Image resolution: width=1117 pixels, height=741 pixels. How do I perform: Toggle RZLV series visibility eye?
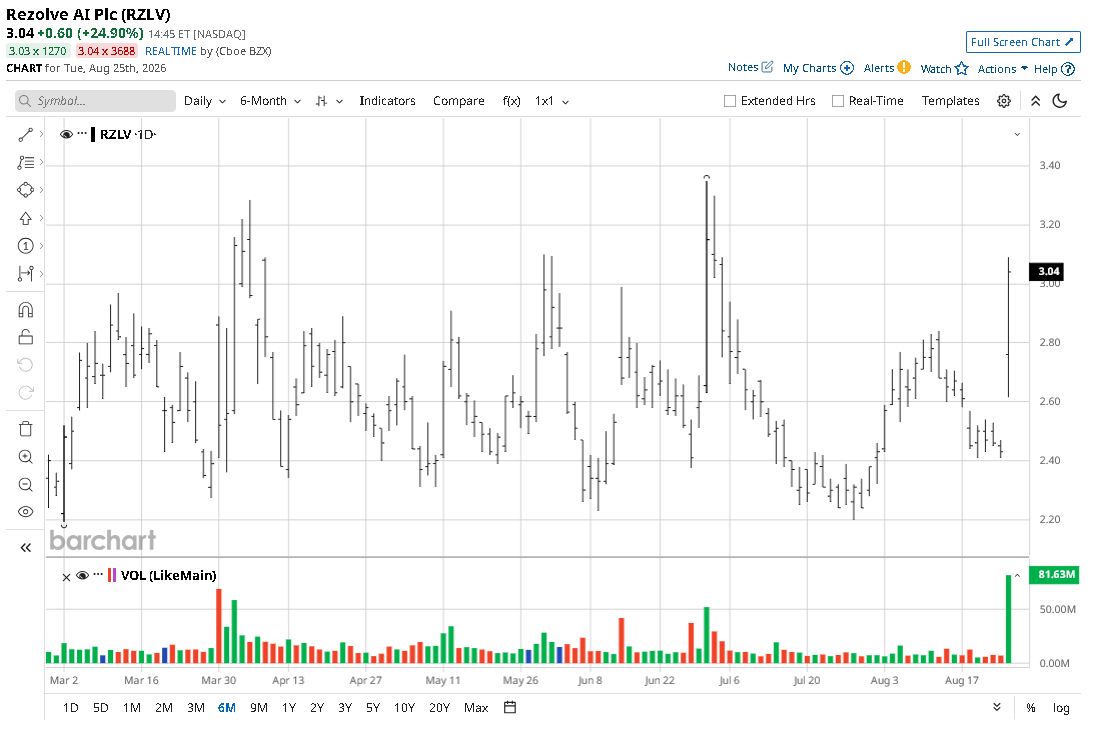pos(66,135)
